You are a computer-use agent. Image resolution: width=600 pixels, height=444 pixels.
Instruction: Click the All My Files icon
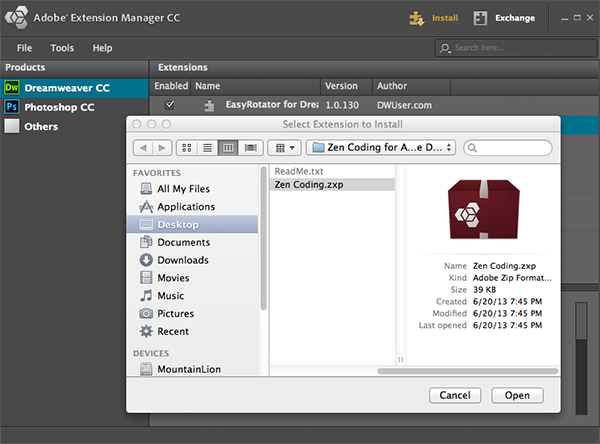point(146,189)
